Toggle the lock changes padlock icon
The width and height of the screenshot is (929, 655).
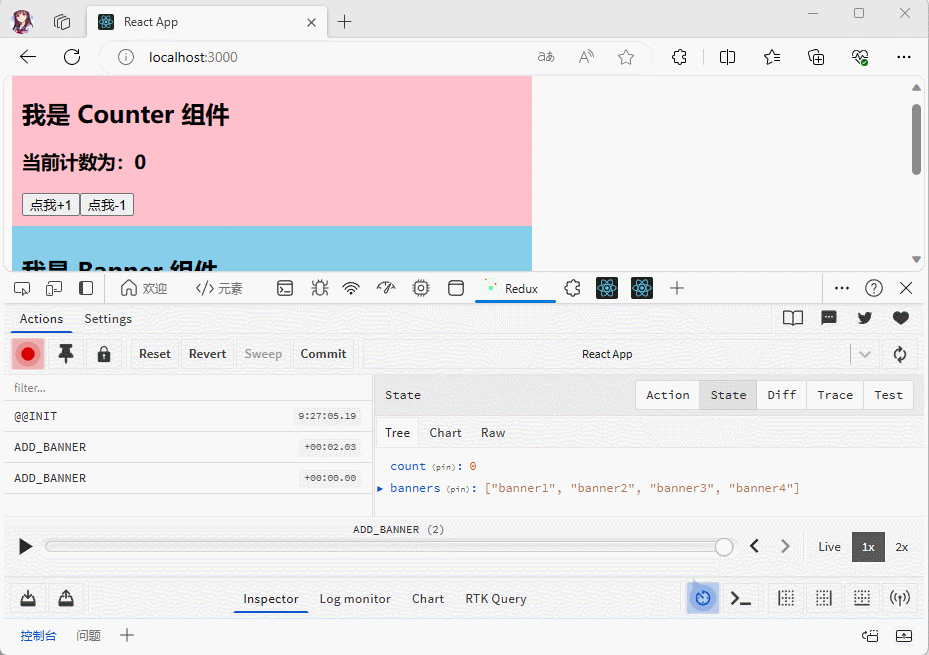click(103, 354)
